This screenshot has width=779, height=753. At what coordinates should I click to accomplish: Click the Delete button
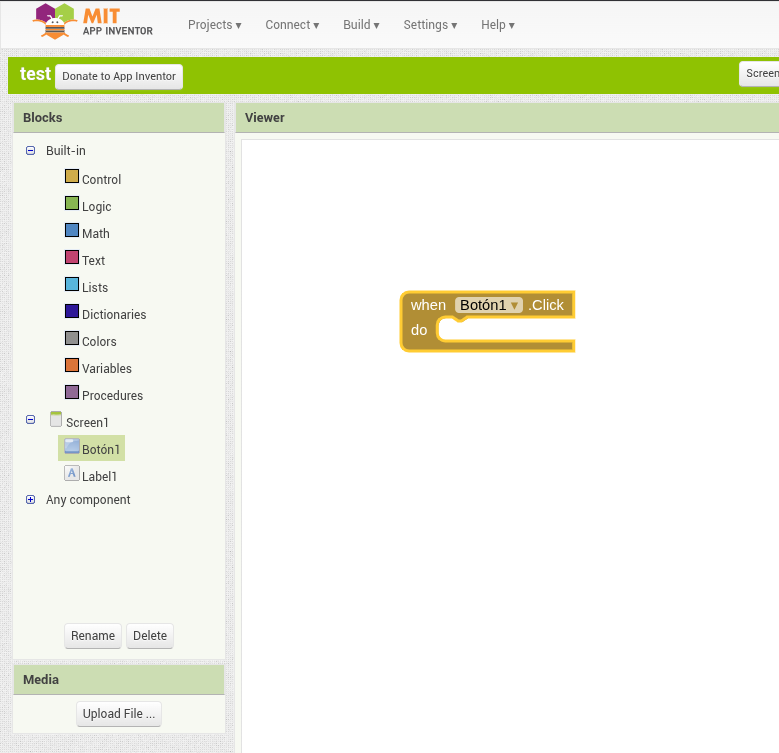click(150, 636)
